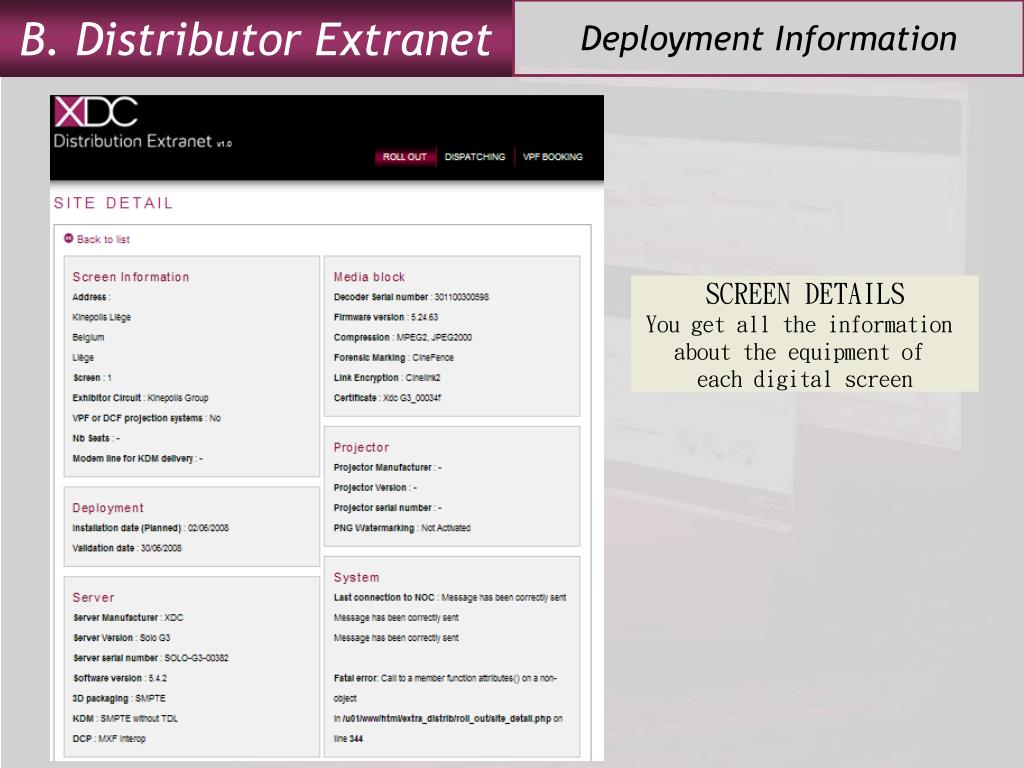Click the SCREEN DETAILS callout heading
The width and height of the screenshot is (1024, 768).
point(805,294)
